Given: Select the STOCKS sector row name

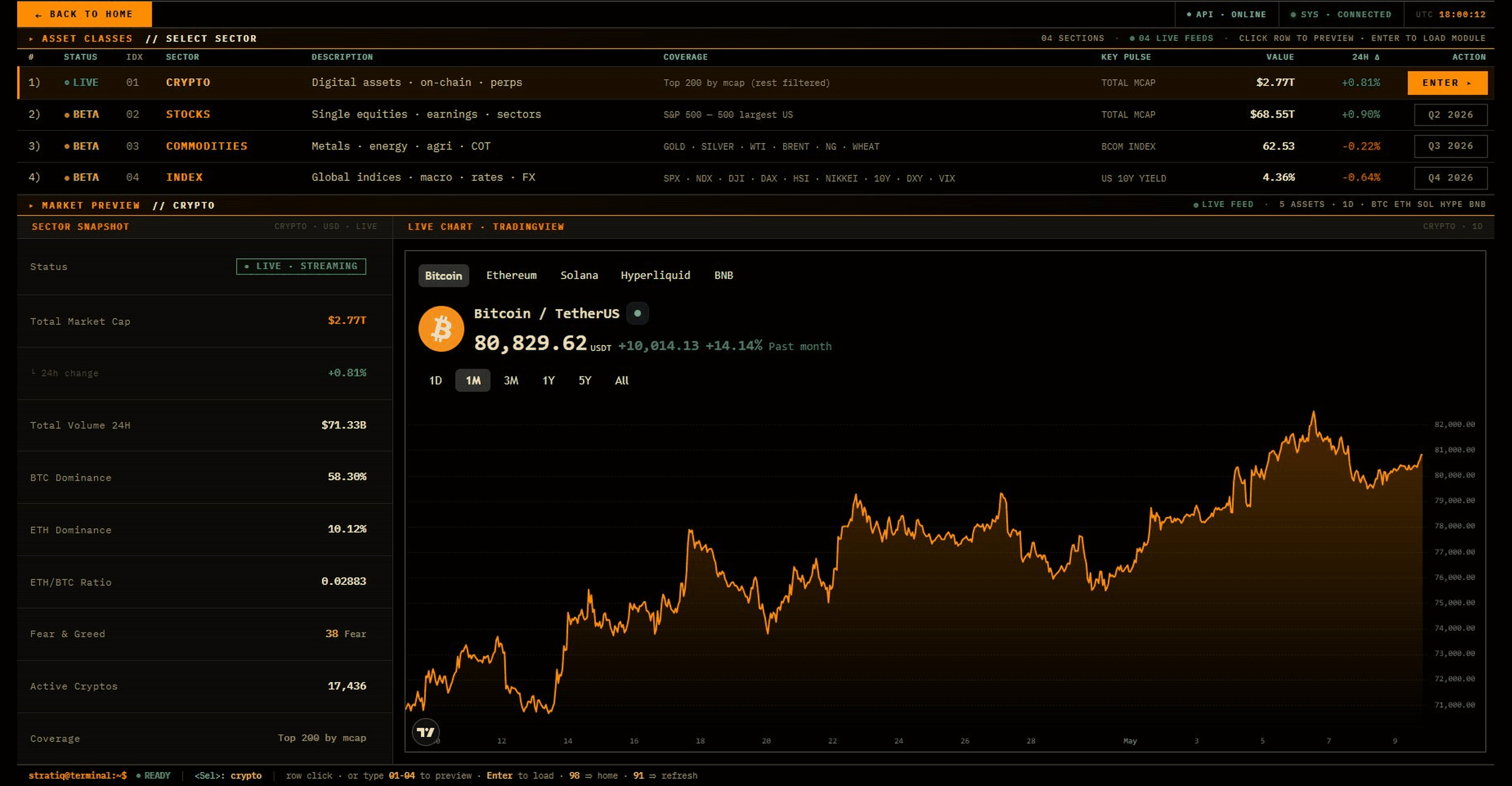Looking at the screenshot, I should [x=188, y=114].
